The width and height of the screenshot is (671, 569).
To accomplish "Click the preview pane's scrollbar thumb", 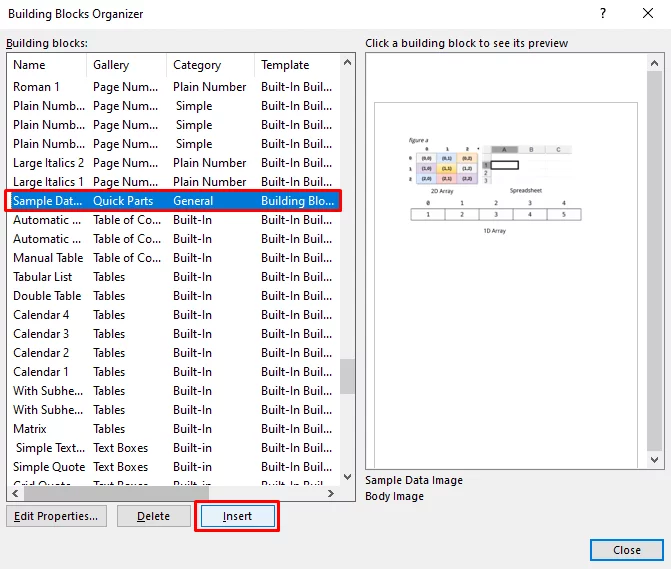I will pyautogui.click(x=654, y=261).
